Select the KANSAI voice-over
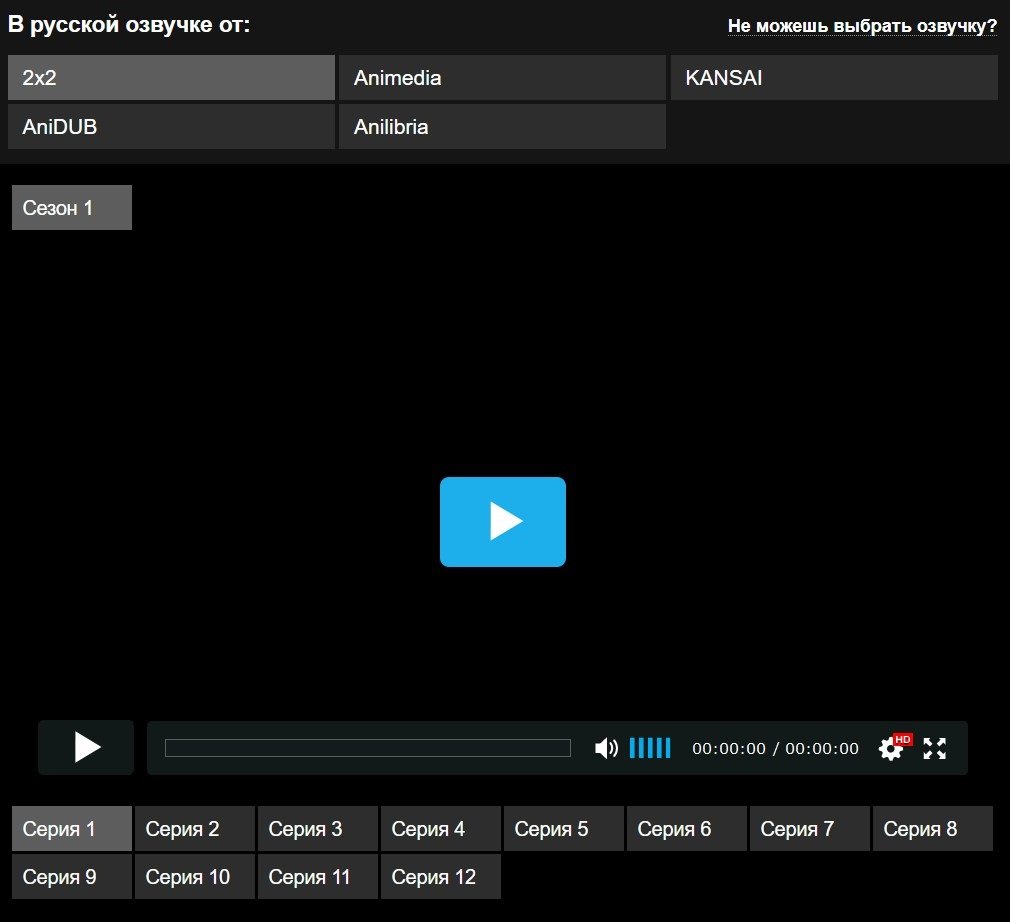Screen dimensions: 1010x922 click(x=834, y=77)
